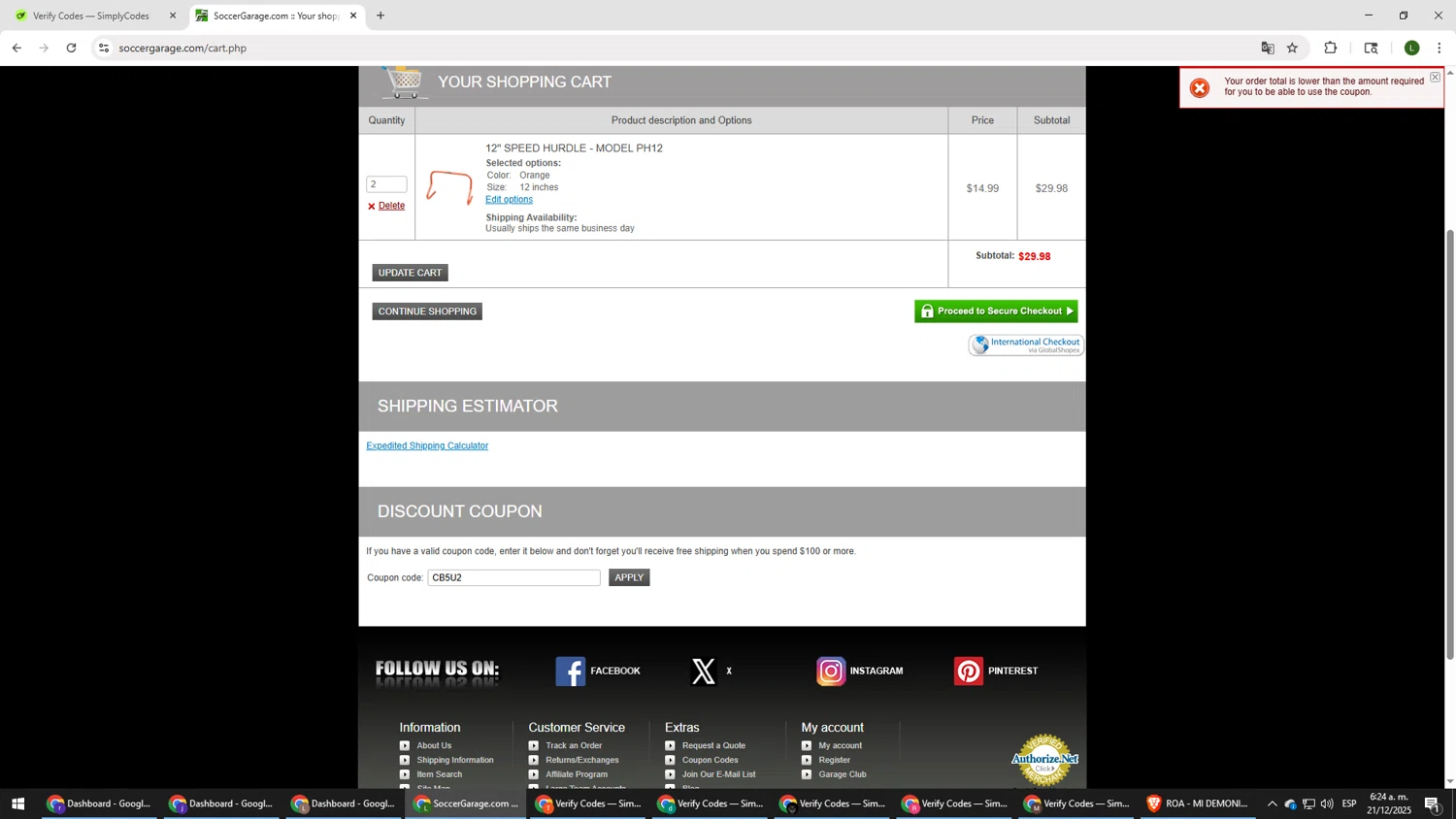Click the ESP language indicator
1456x819 pixels.
tap(1349, 803)
